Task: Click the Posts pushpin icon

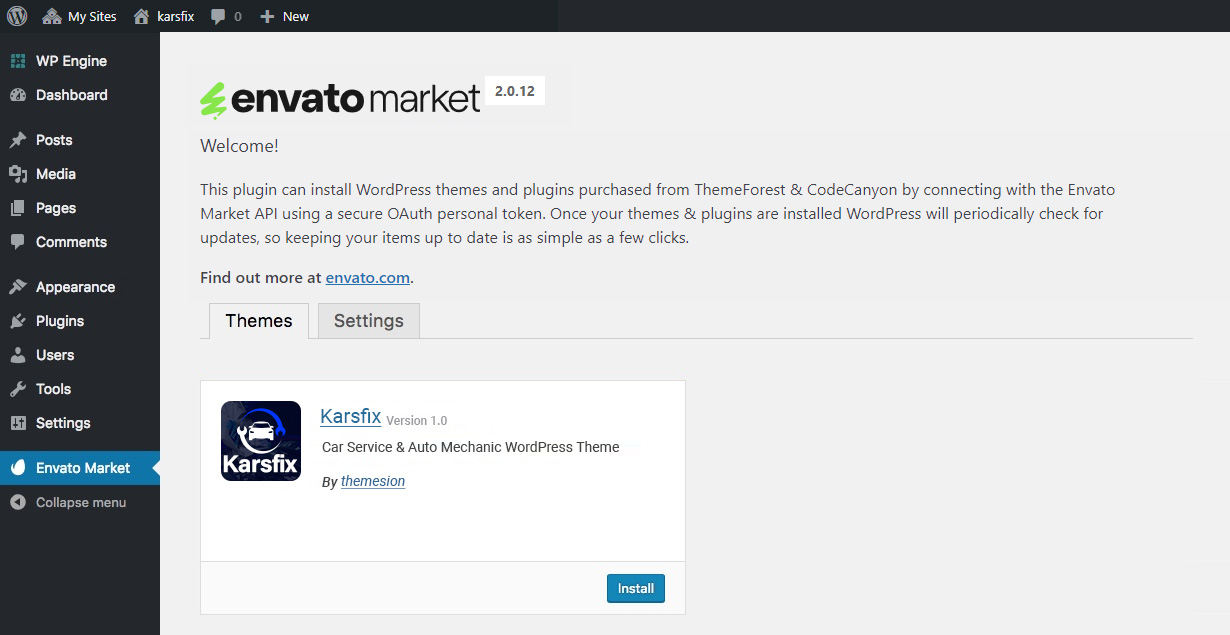Action: click(x=18, y=140)
